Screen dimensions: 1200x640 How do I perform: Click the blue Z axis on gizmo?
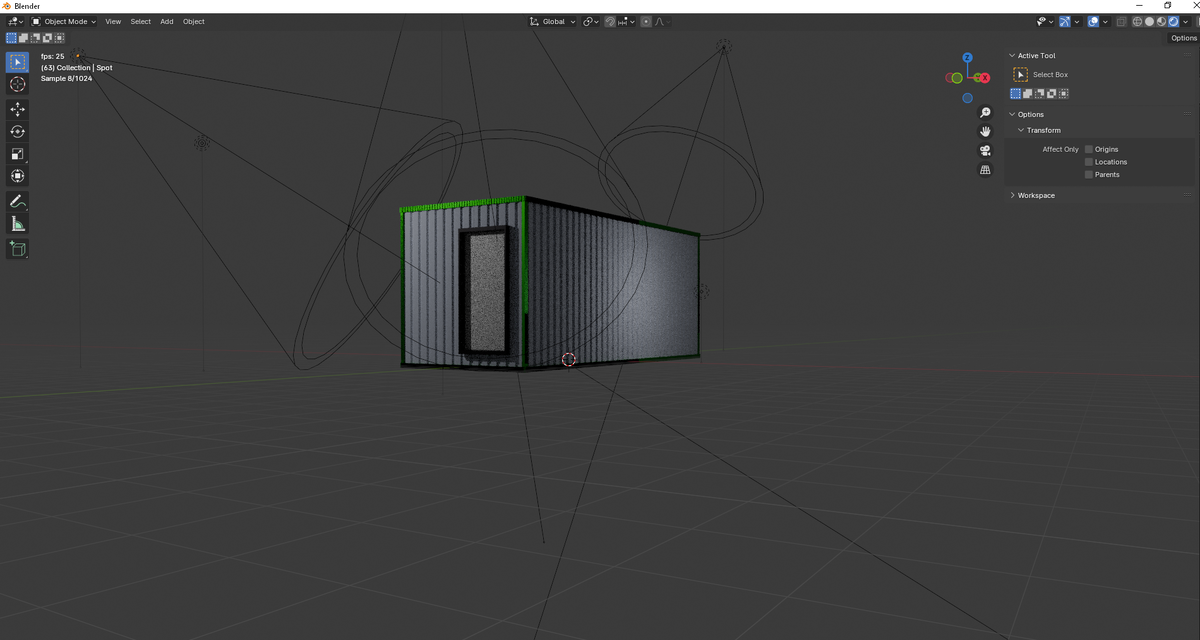[968, 58]
